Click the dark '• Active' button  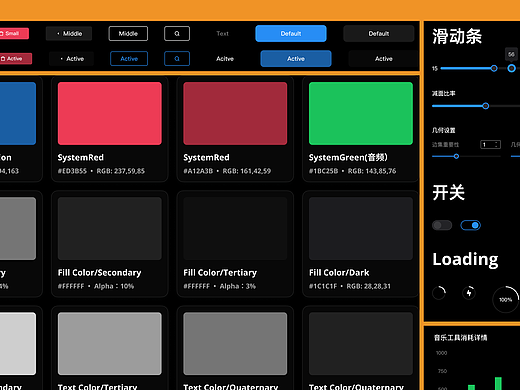(72, 59)
